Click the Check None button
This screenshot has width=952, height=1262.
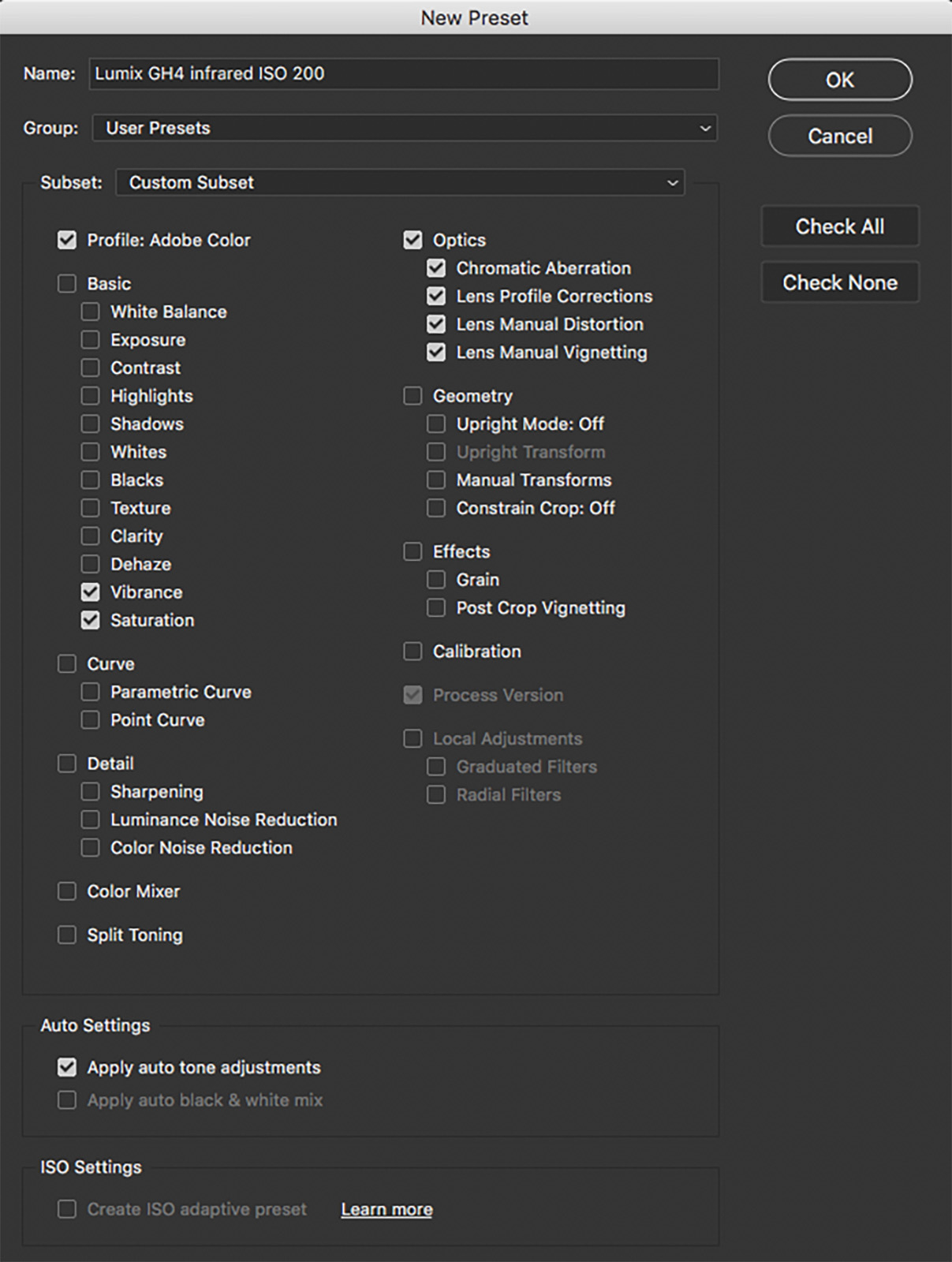(x=840, y=282)
